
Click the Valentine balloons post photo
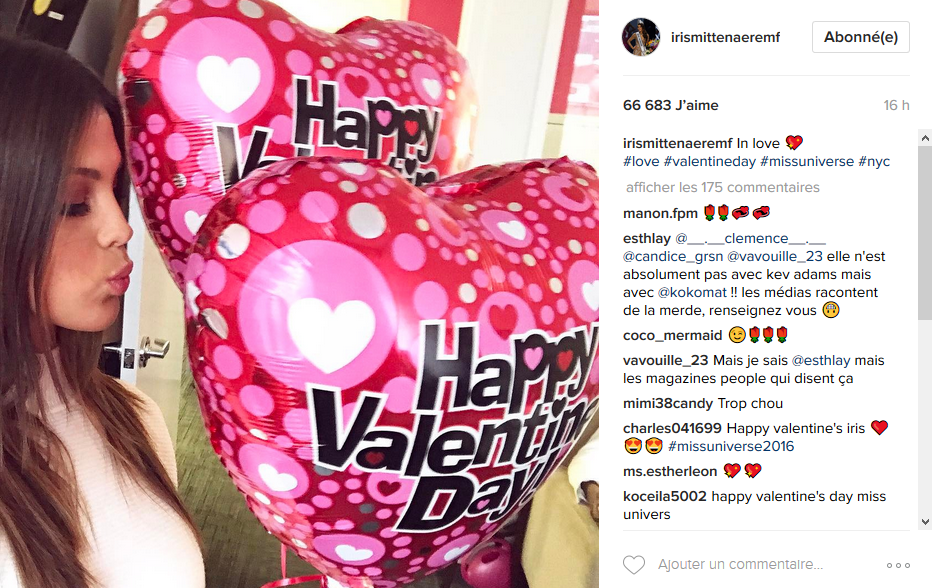pyautogui.click(x=299, y=294)
